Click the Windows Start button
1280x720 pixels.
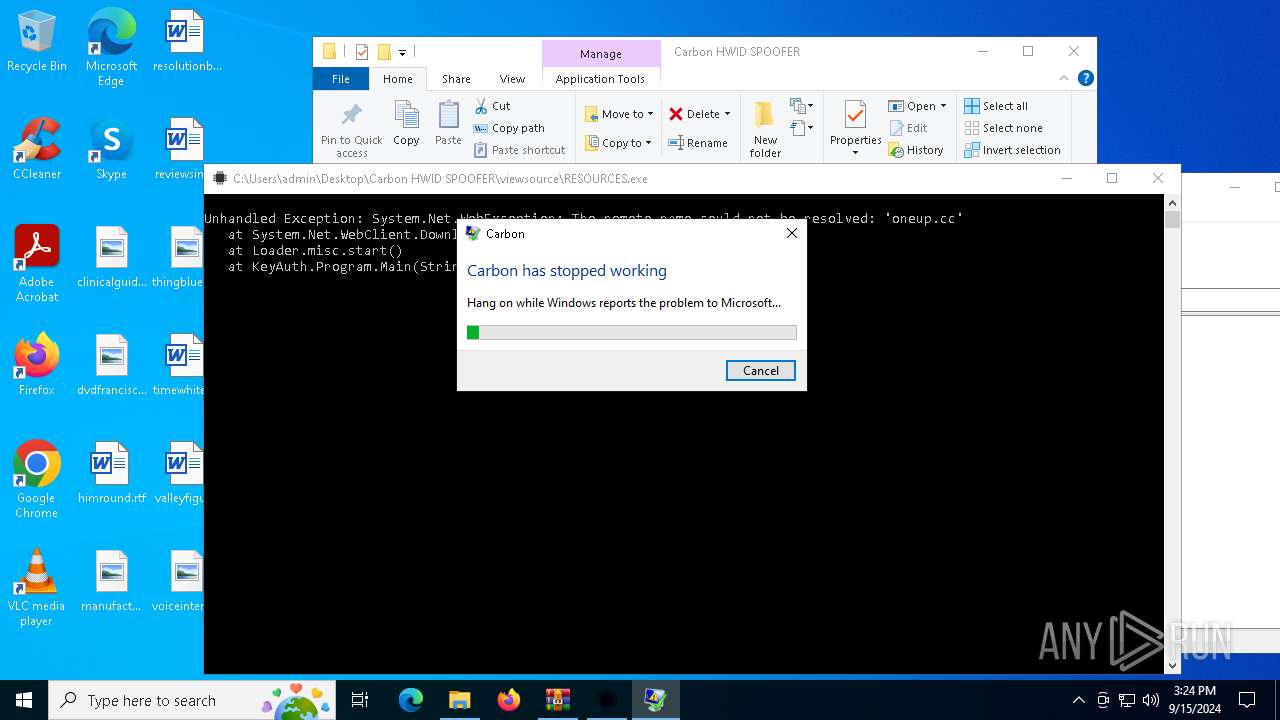(x=24, y=700)
